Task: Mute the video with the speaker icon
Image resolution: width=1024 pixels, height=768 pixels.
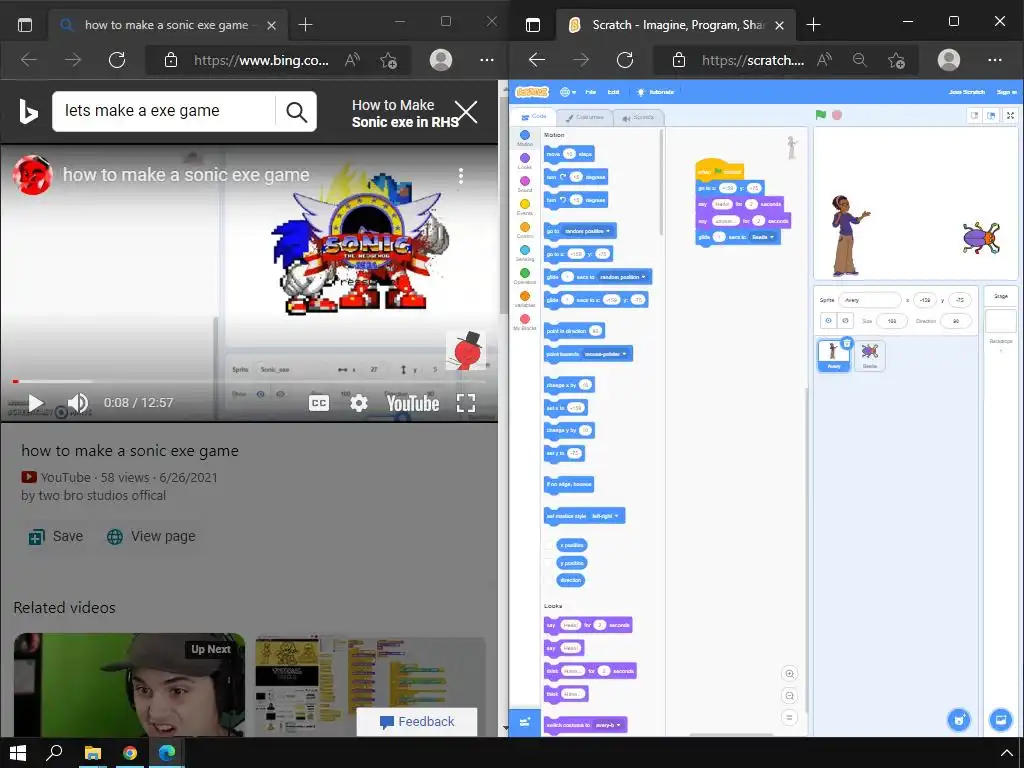Action: coord(78,402)
